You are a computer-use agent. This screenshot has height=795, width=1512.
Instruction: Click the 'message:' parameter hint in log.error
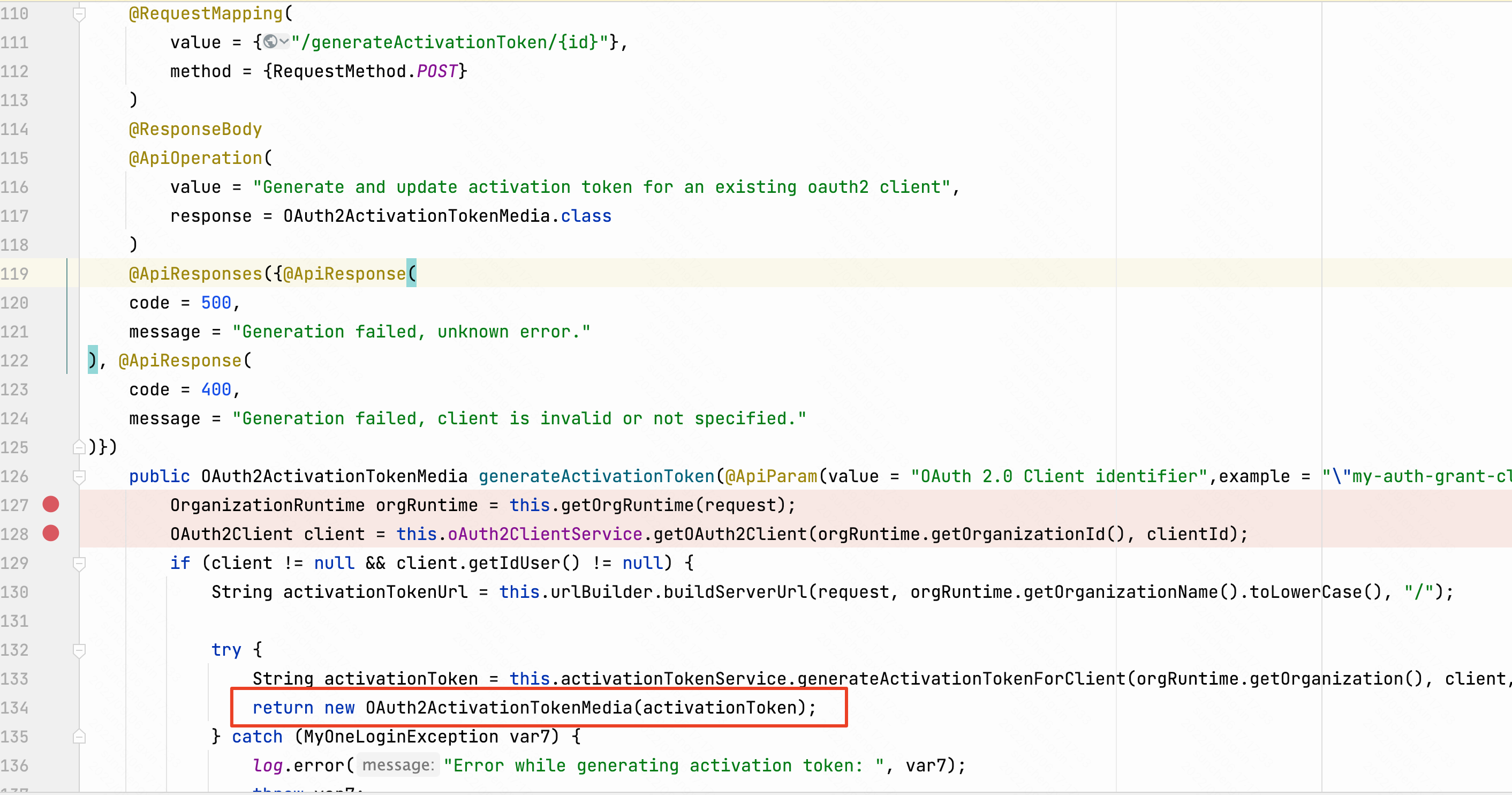coord(398,765)
